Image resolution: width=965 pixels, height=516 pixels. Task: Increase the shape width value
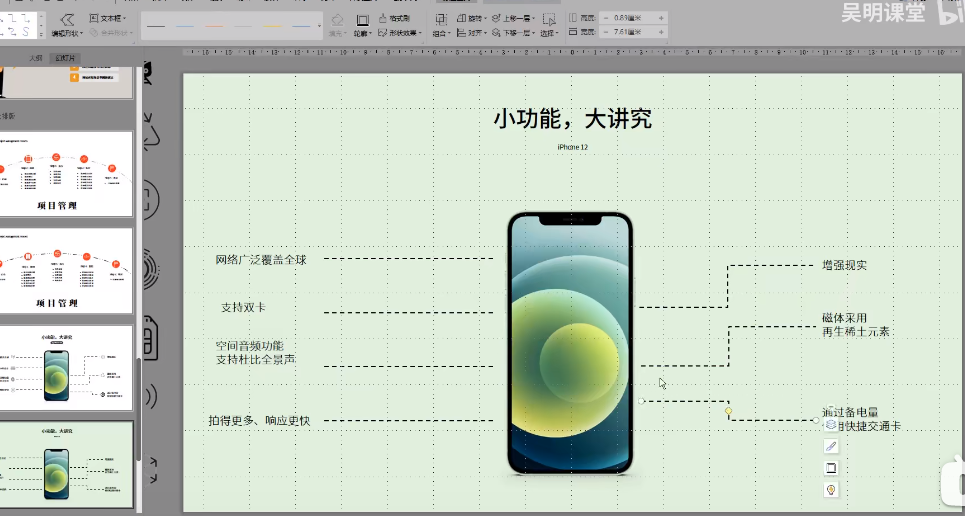click(661, 31)
